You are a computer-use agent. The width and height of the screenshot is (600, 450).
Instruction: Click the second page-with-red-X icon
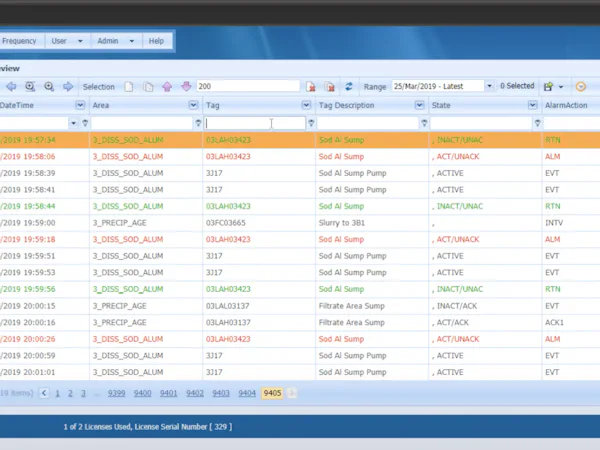(x=329, y=86)
